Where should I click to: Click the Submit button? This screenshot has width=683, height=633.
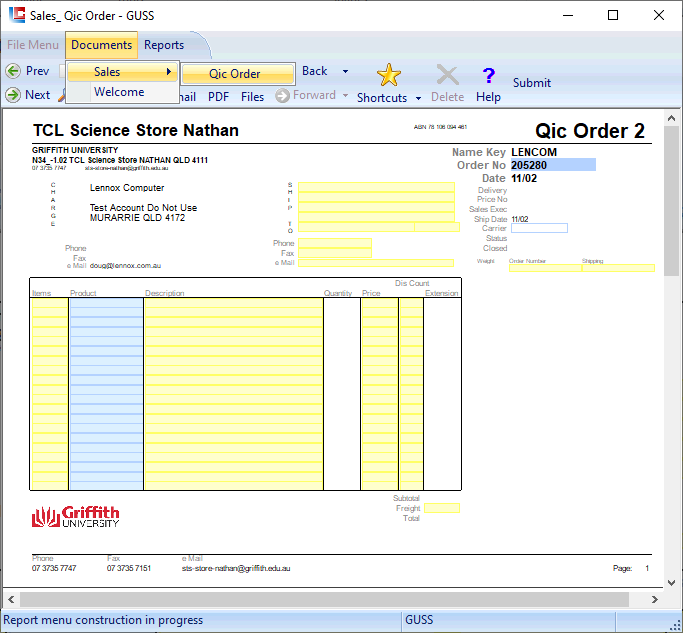pyautogui.click(x=531, y=83)
